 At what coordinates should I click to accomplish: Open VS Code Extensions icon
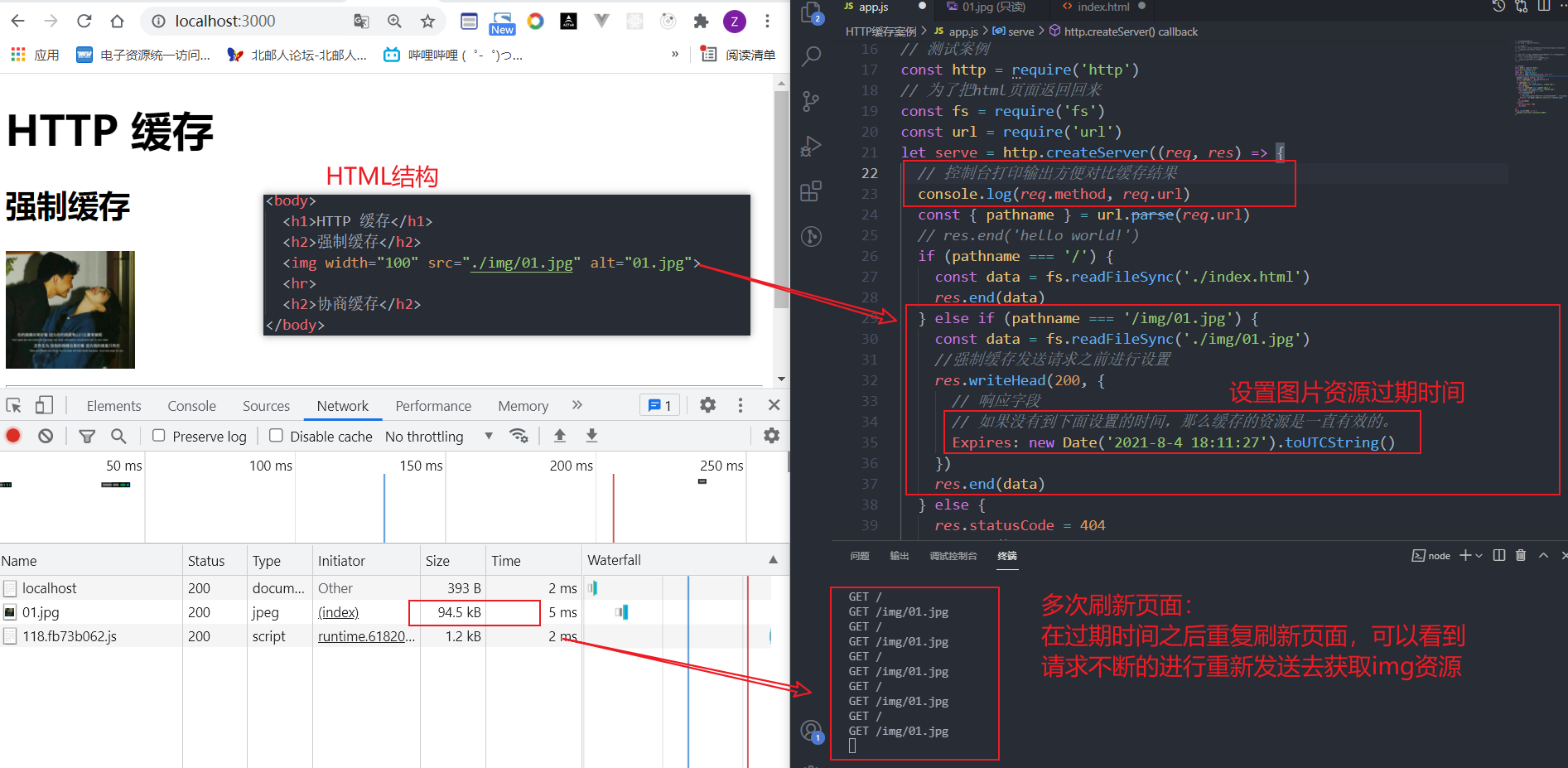pos(811,191)
